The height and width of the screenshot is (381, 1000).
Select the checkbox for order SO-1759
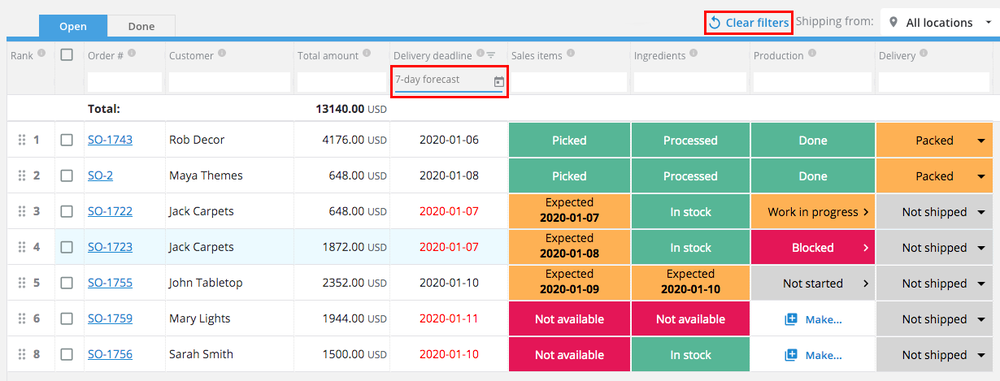66,318
